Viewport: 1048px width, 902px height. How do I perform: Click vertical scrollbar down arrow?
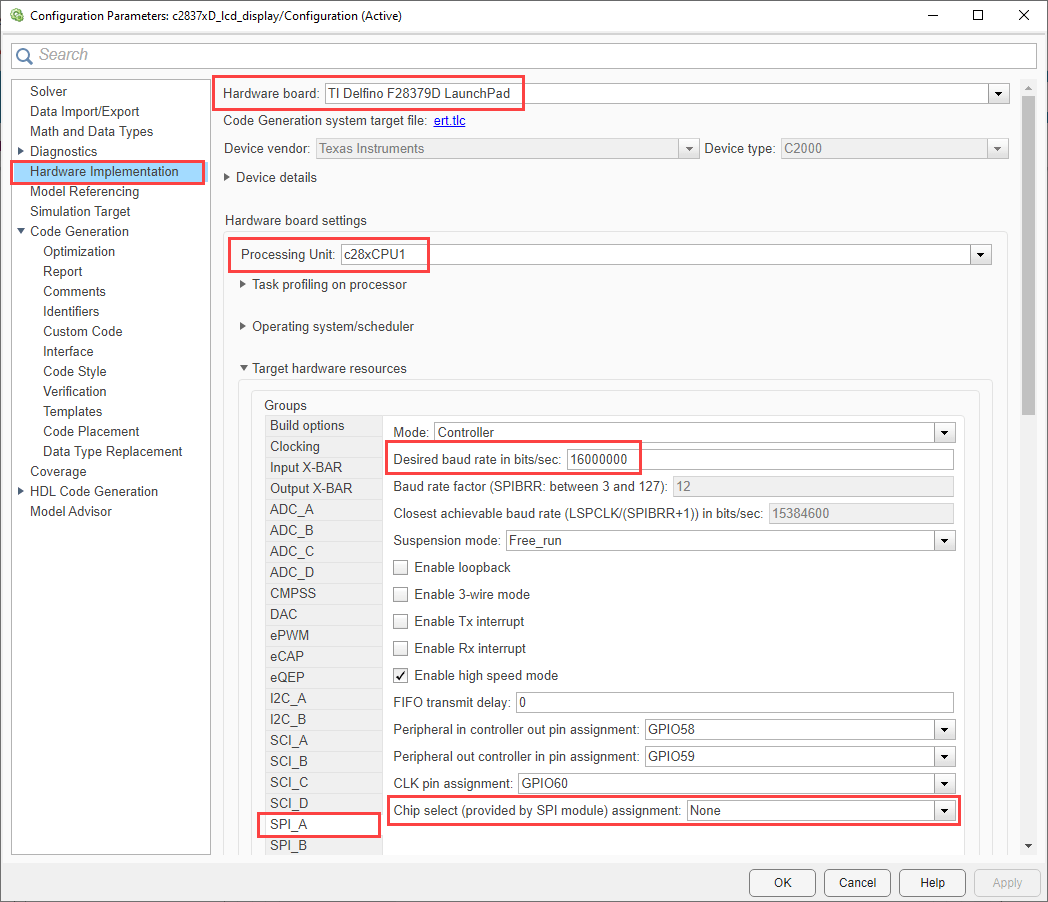coord(1028,846)
